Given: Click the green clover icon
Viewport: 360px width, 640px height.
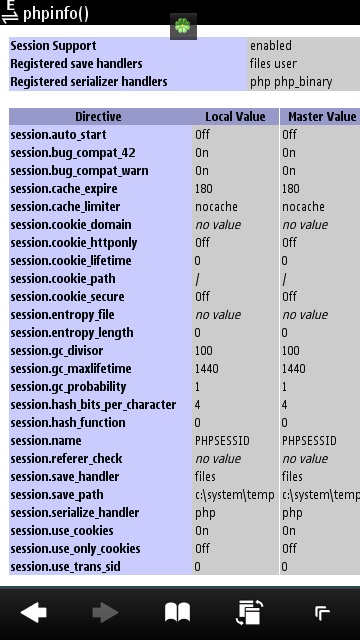Looking at the screenshot, I should coord(183,27).
